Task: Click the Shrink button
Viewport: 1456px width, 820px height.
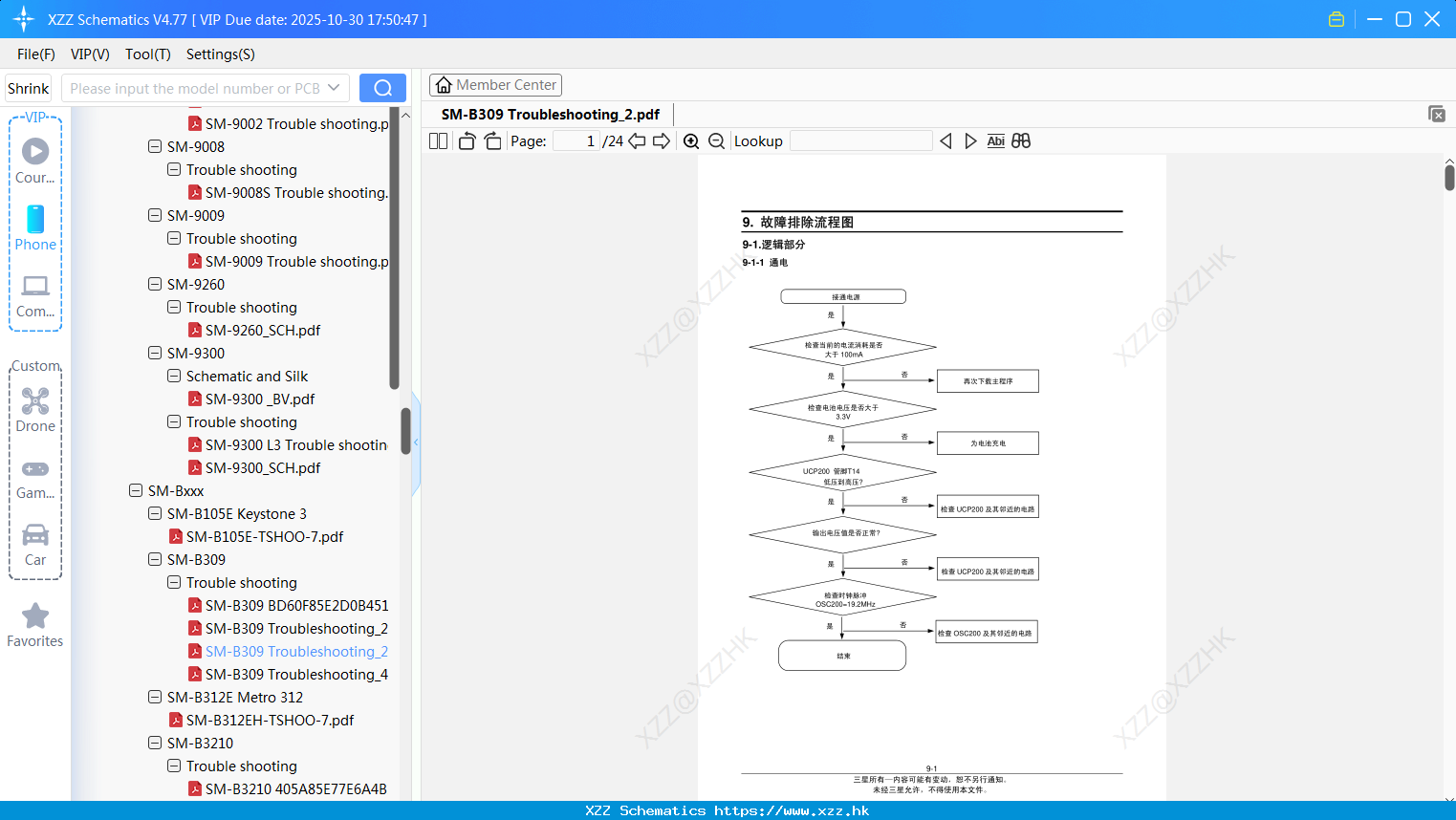Action: 29,88
